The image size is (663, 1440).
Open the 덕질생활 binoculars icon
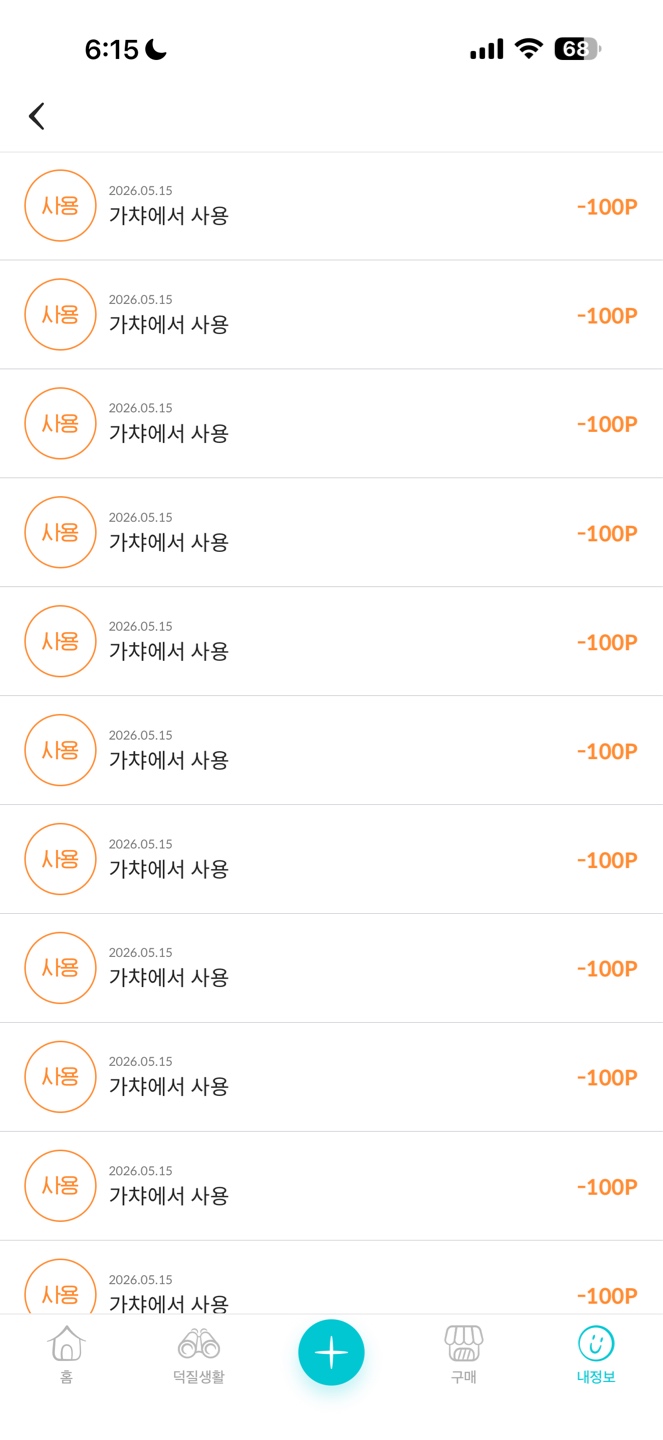(198, 1343)
